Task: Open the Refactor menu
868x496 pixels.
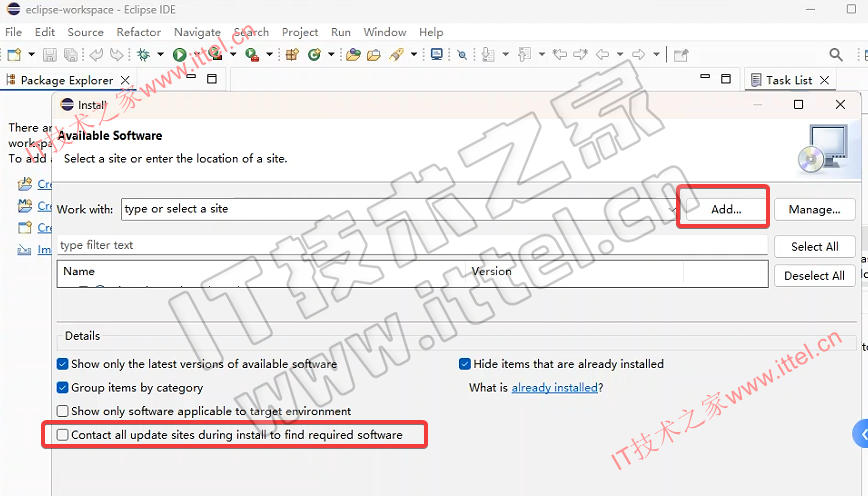Action: coord(138,32)
